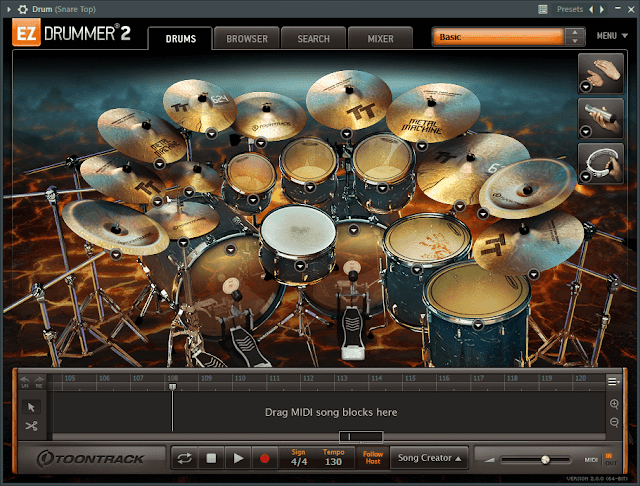This screenshot has height=486, width=640.
Task: Click bar 114 on the timeline ruler
Action: click(376, 378)
